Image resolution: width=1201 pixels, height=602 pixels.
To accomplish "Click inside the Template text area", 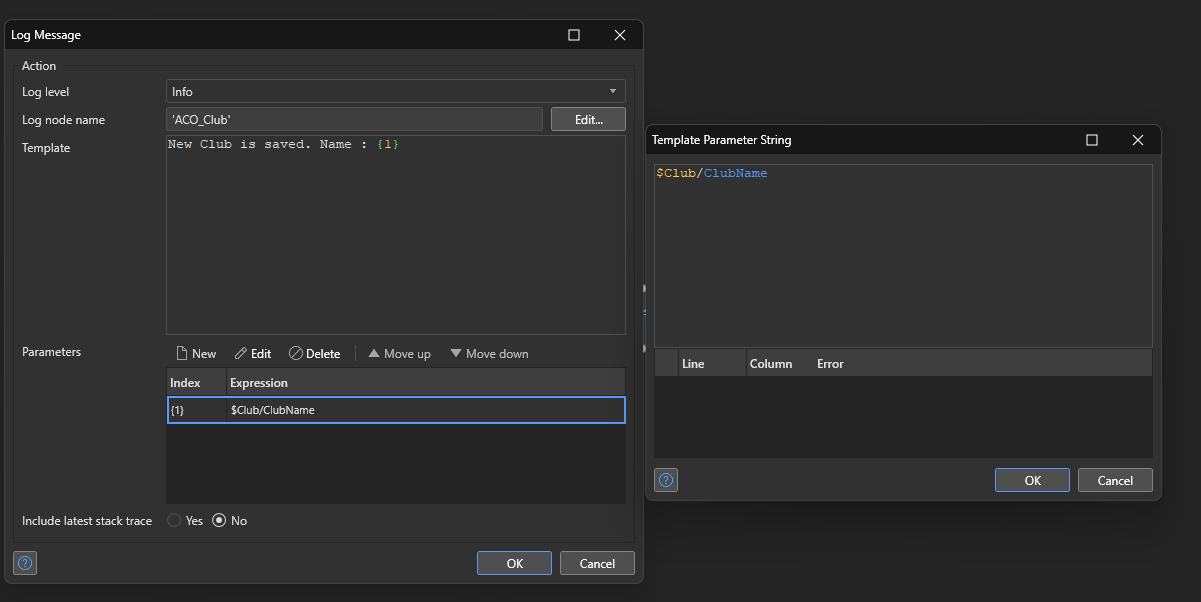I will (x=396, y=235).
